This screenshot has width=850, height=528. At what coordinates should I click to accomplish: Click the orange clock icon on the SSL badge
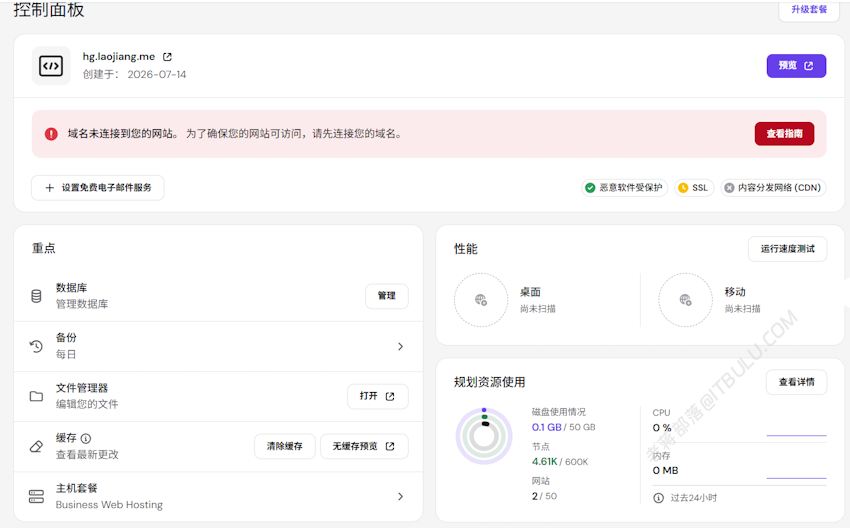point(683,188)
